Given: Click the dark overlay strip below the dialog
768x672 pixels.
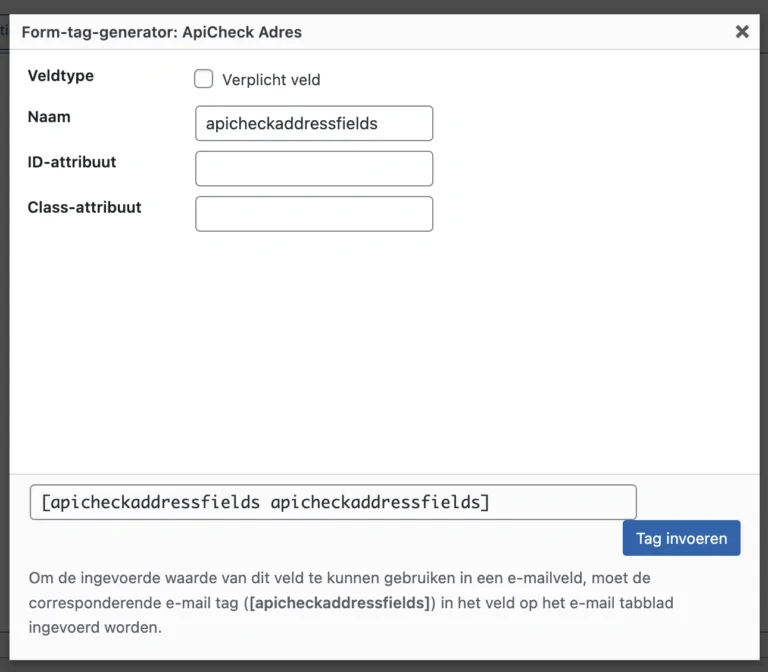Looking at the screenshot, I should [x=384, y=666].
